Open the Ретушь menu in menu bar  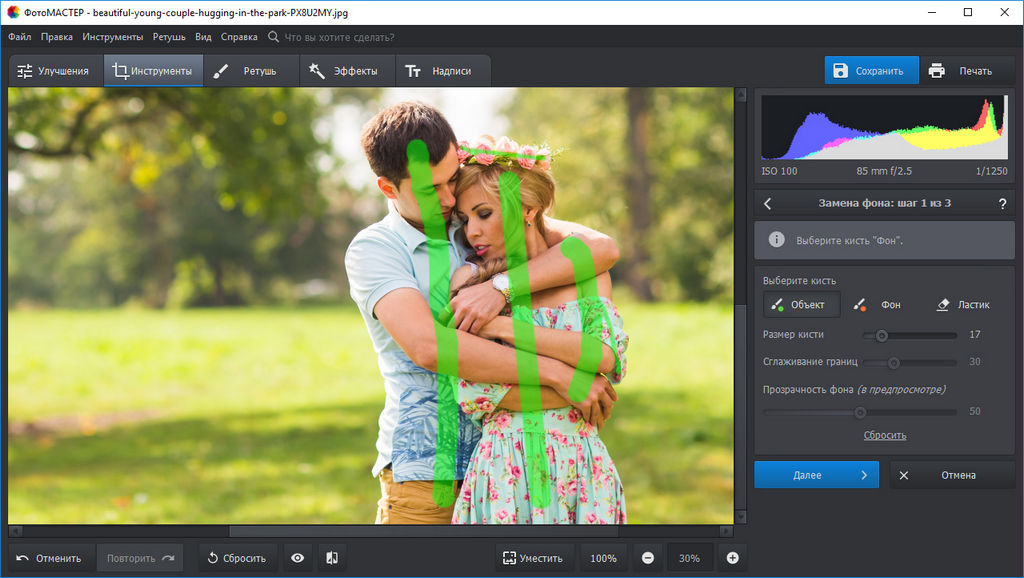point(169,37)
